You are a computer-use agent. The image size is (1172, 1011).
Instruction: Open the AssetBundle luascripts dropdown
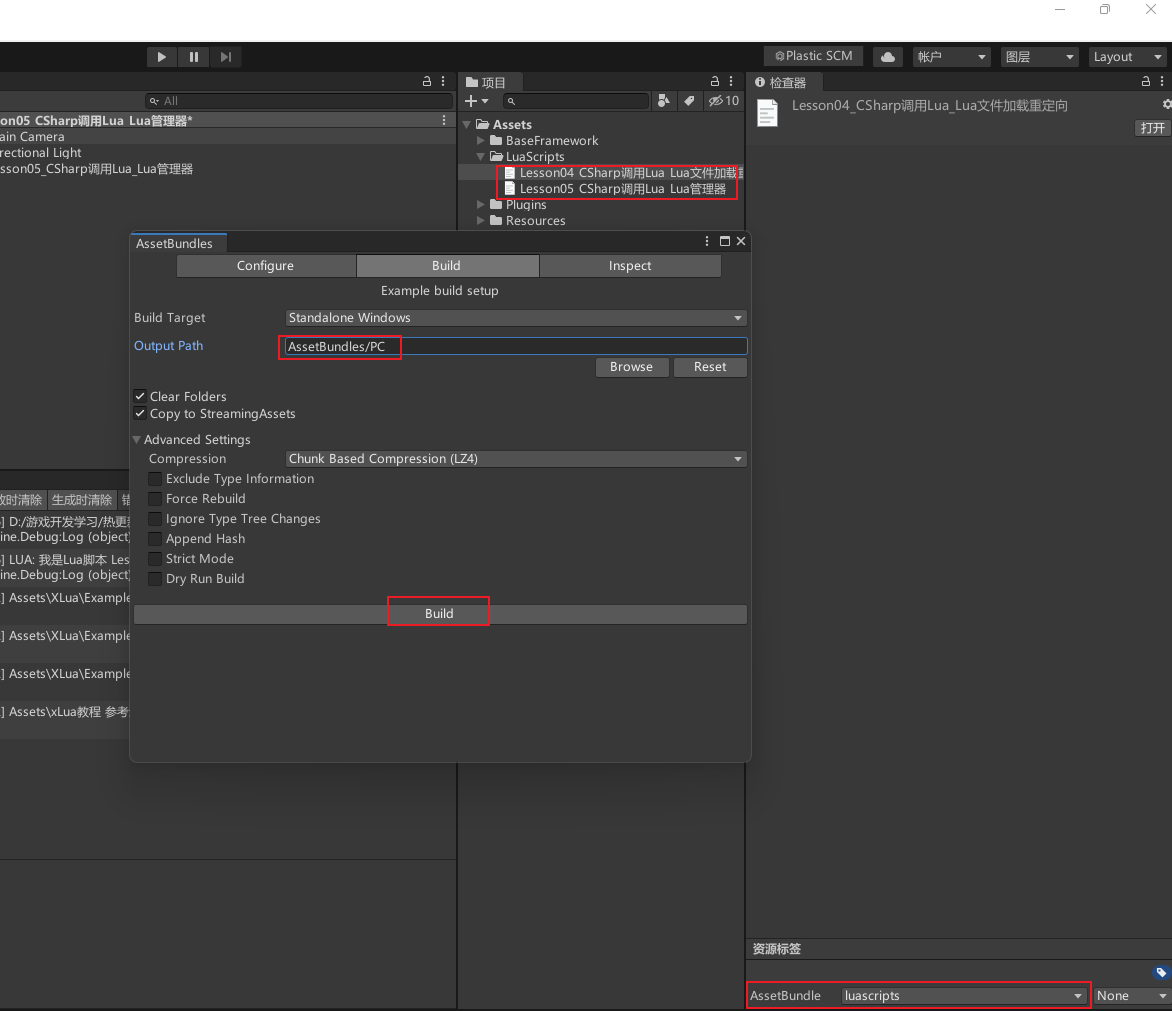(x=964, y=996)
